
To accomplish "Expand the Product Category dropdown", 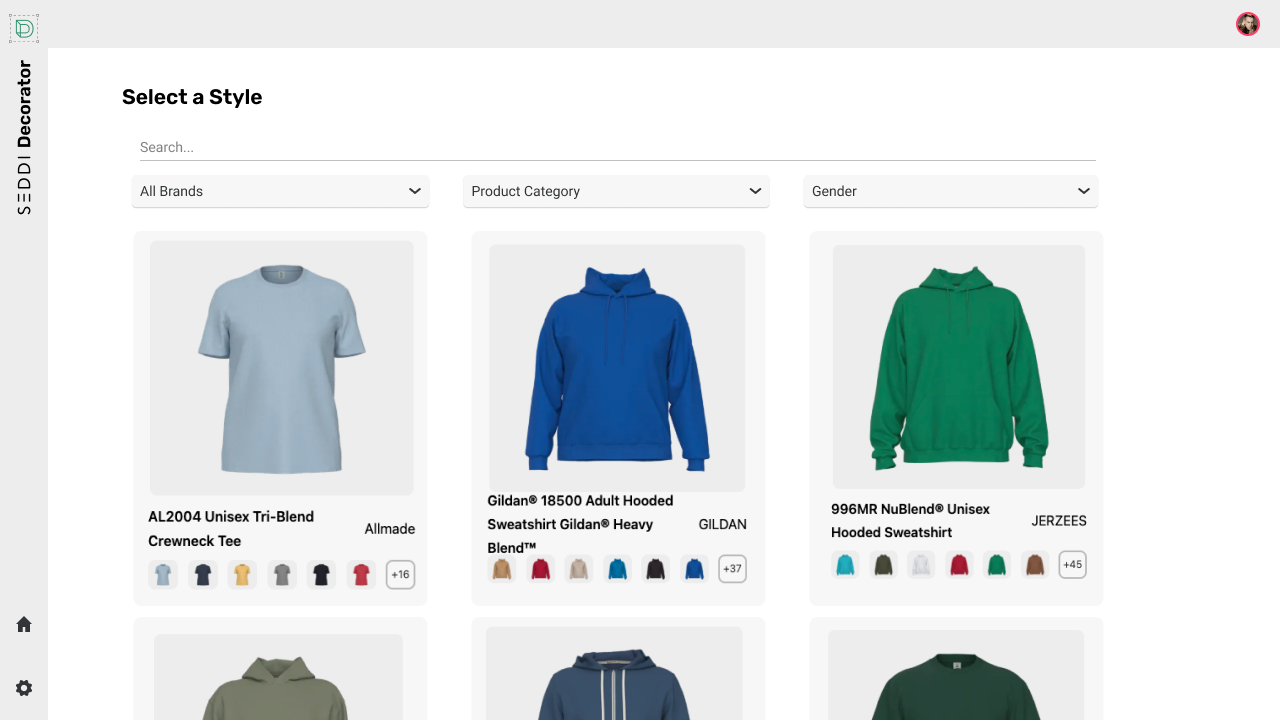I will pos(616,191).
